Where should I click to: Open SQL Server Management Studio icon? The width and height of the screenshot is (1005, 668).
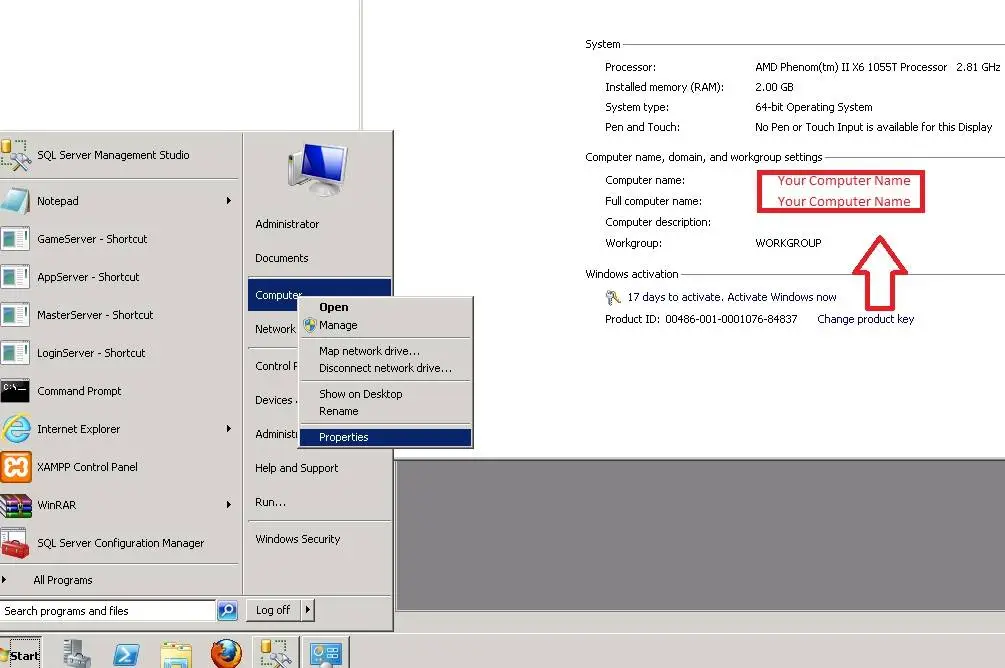15,155
